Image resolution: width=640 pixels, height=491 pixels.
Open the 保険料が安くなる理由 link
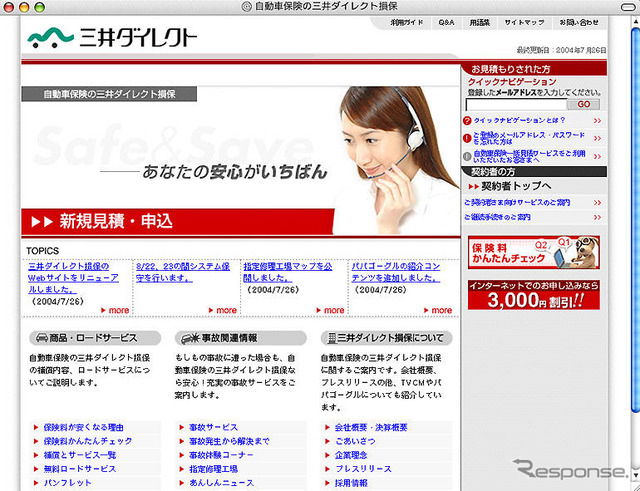[x=84, y=427]
